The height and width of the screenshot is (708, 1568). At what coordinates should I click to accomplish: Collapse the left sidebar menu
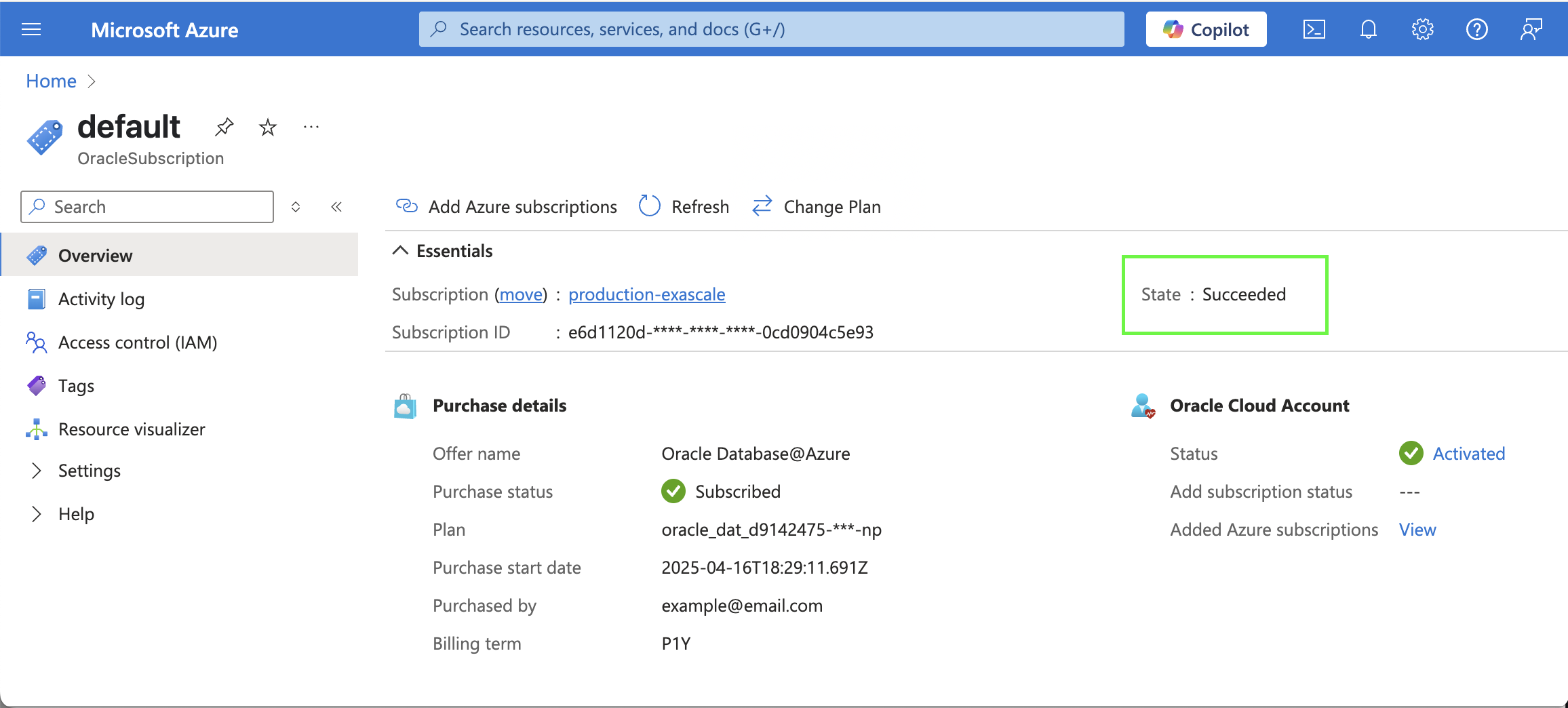tap(336, 207)
